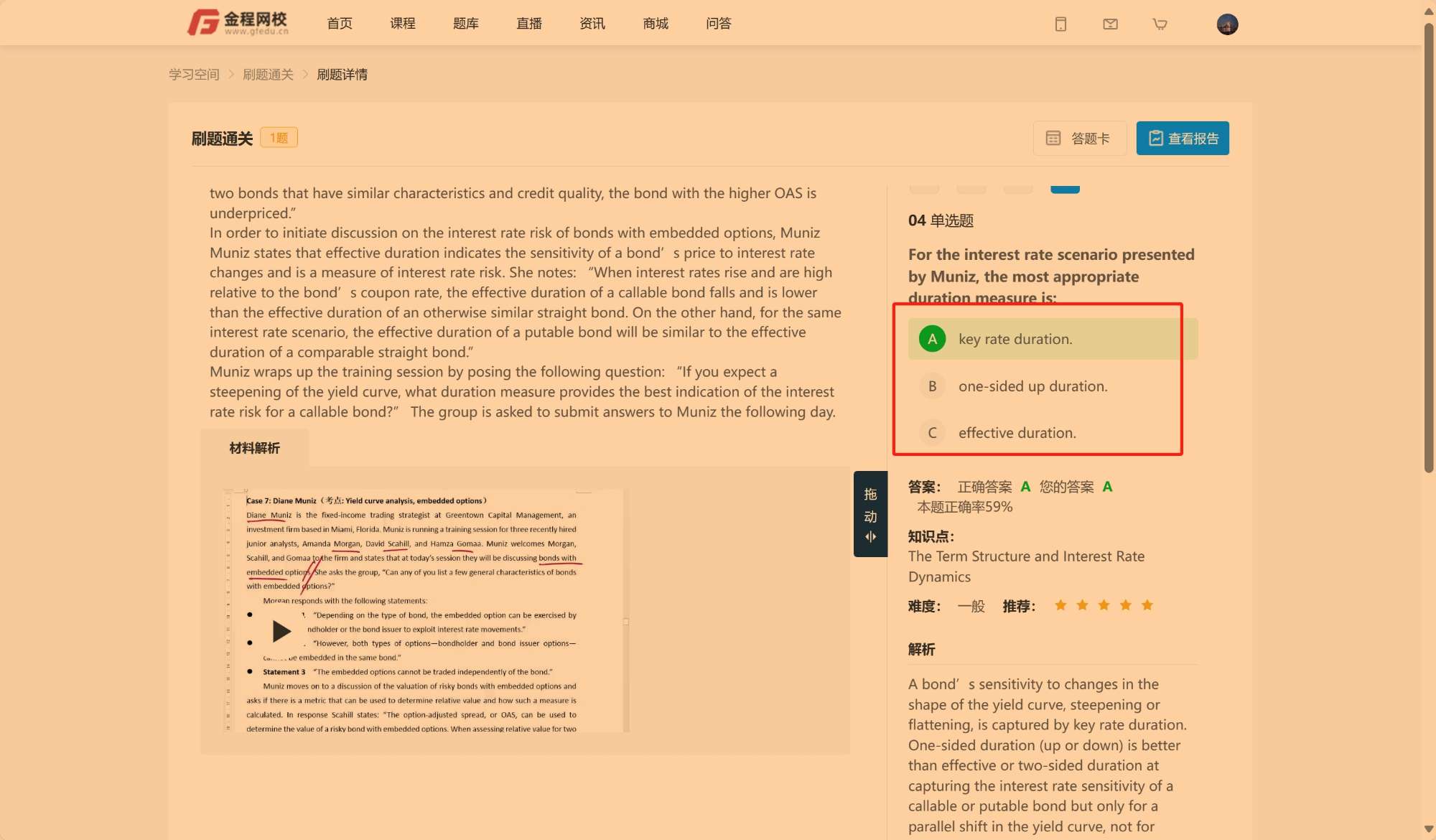Open the shopping cart icon
Viewport: 1436px width, 840px height.
click(1160, 24)
